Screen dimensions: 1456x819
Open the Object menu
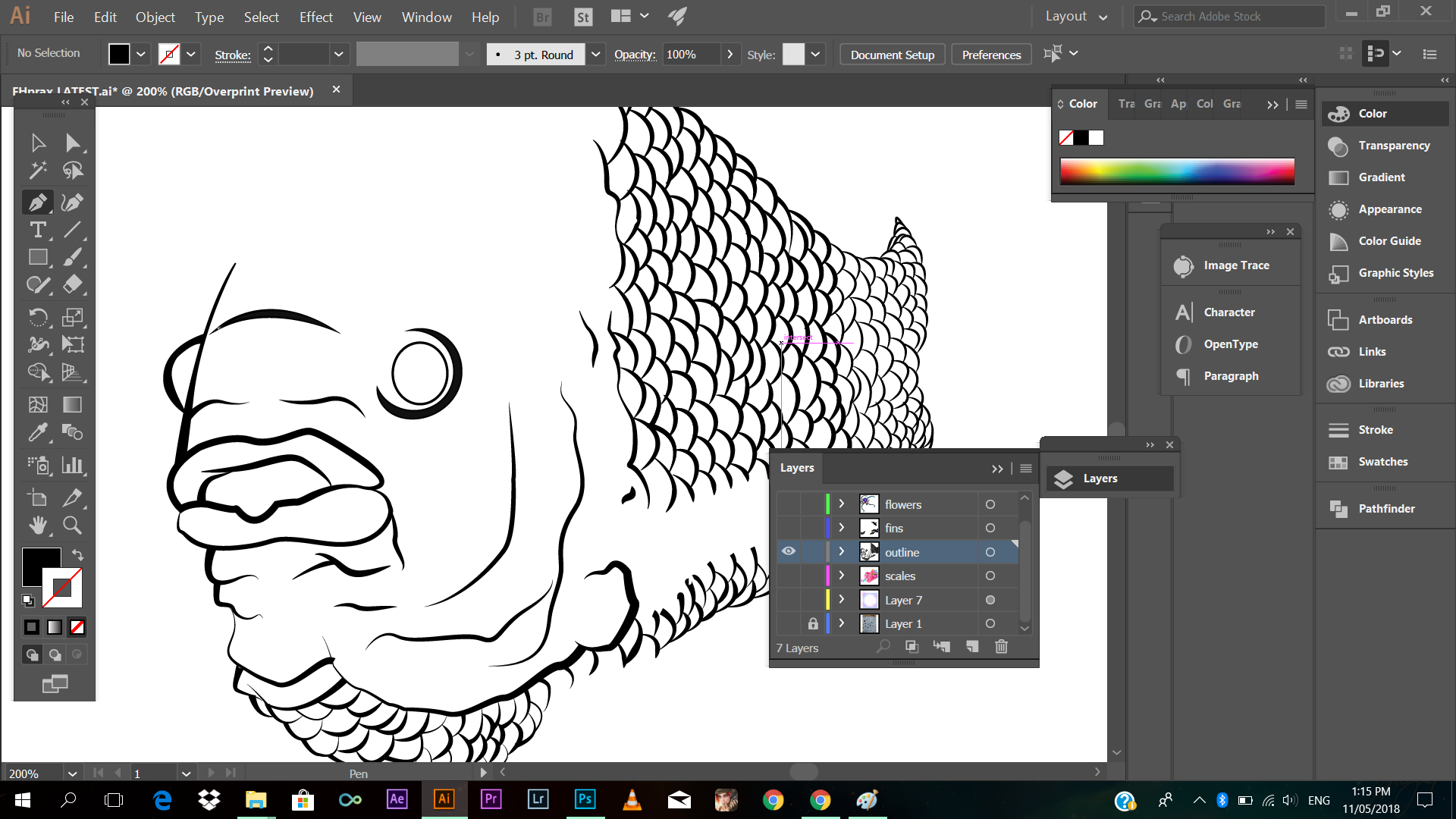pyautogui.click(x=155, y=17)
